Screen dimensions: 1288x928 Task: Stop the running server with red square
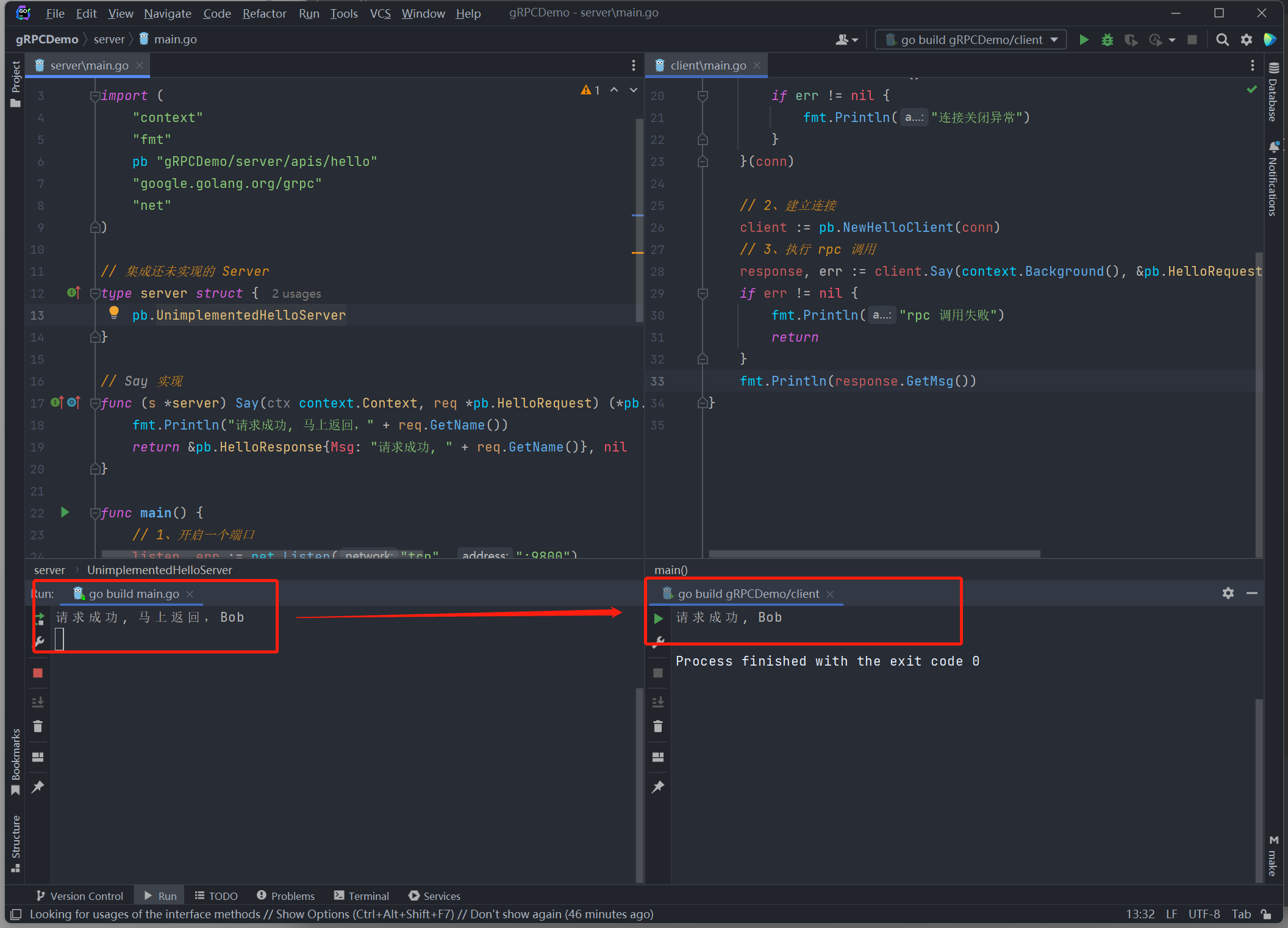pyautogui.click(x=38, y=673)
